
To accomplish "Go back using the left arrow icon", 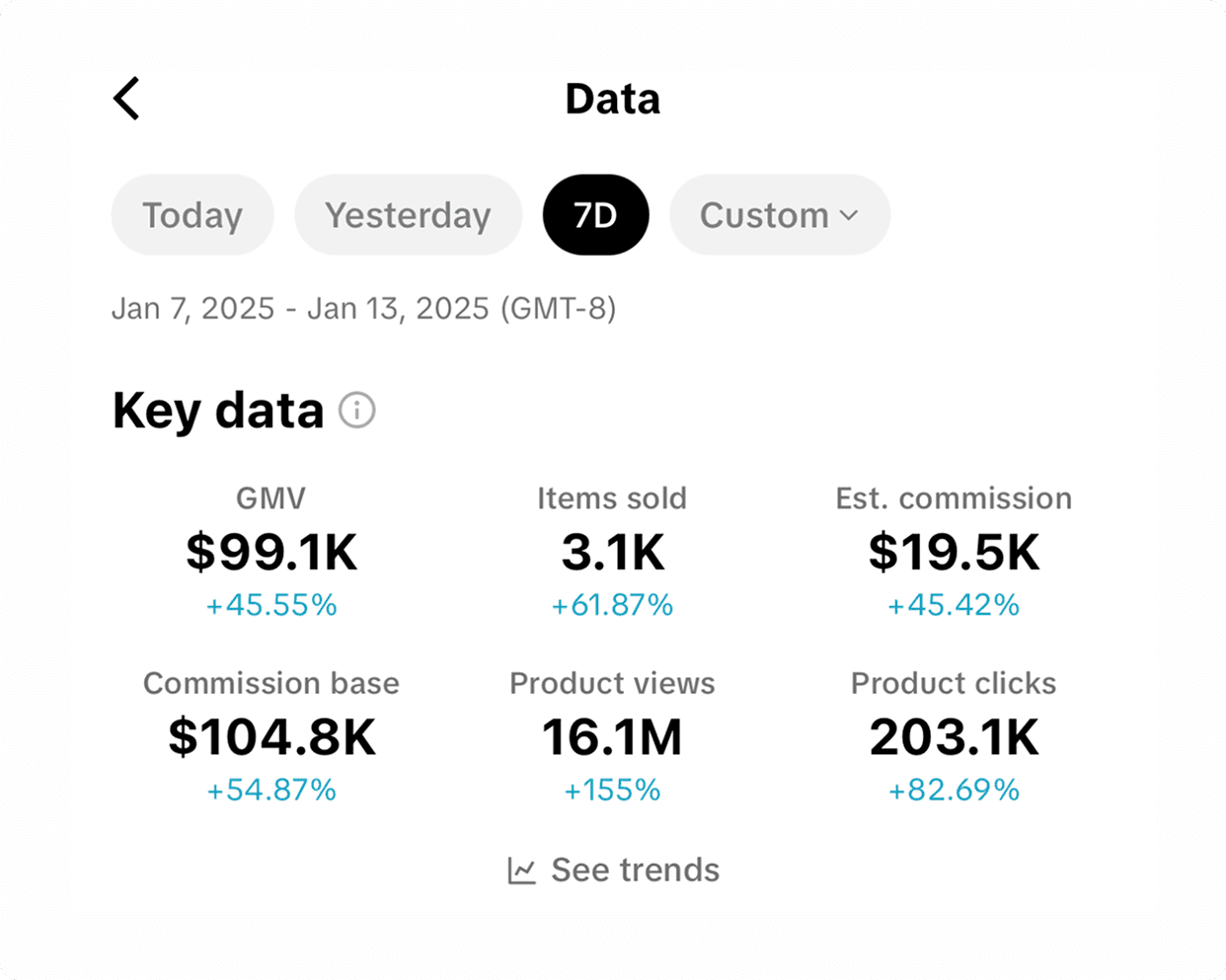I will pos(126,99).
